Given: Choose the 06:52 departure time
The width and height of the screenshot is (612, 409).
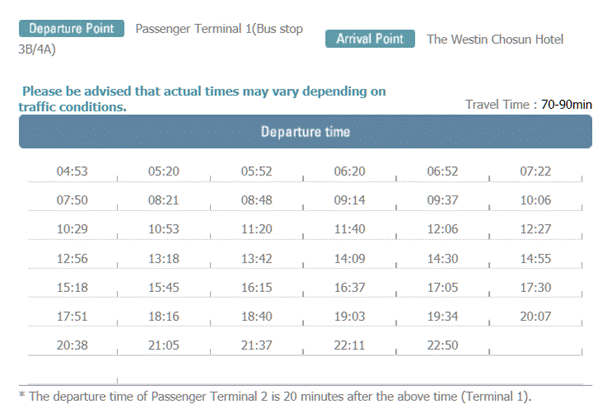Looking at the screenshot, I should coord(442,171).
